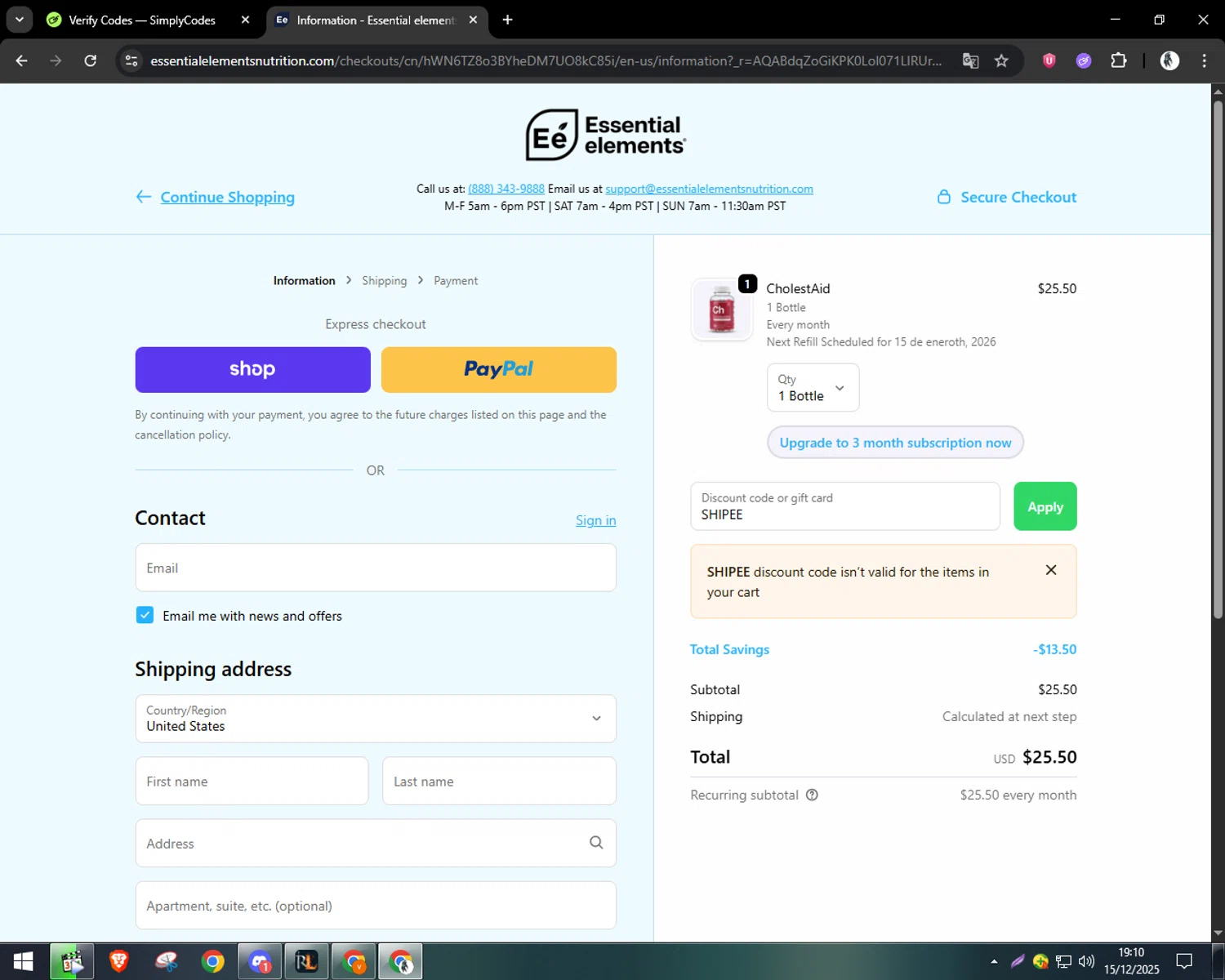This screenshot has height=980, width=1225.
Task: Switch to Verify Codes — SimplyCodes tab
Action: pos(141,20)
